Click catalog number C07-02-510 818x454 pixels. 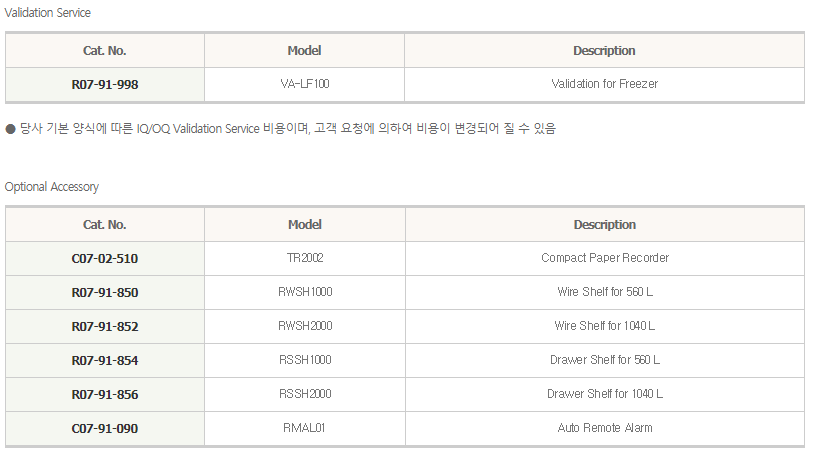(x=105, y=258)
